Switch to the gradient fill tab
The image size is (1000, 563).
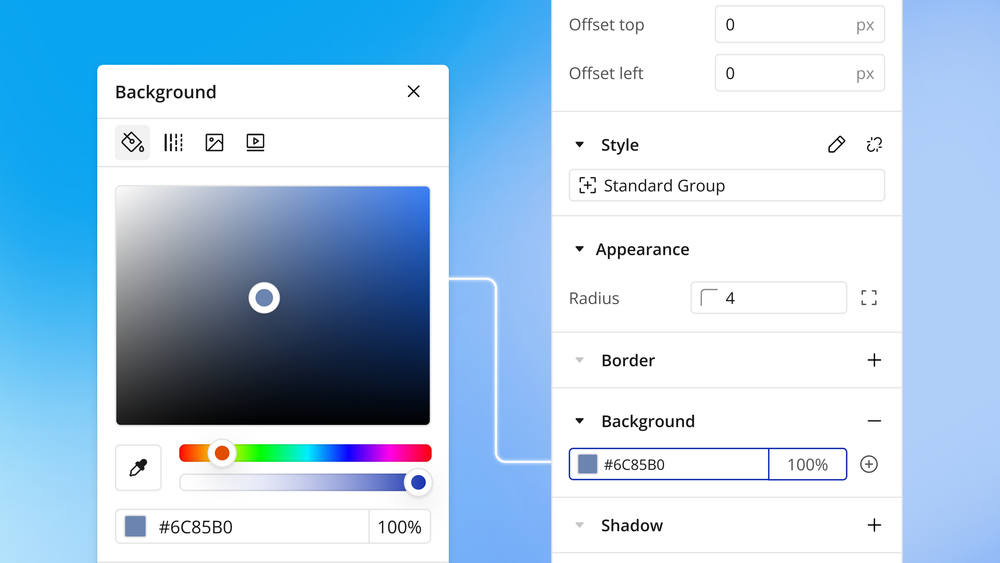click(173, 142)
